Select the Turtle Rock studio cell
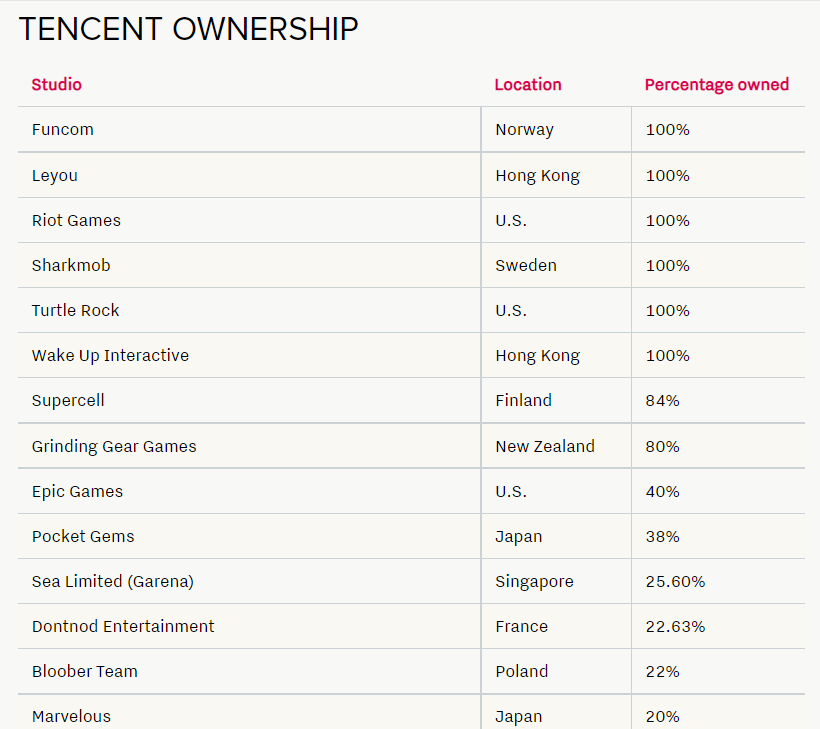 (76, 311)
